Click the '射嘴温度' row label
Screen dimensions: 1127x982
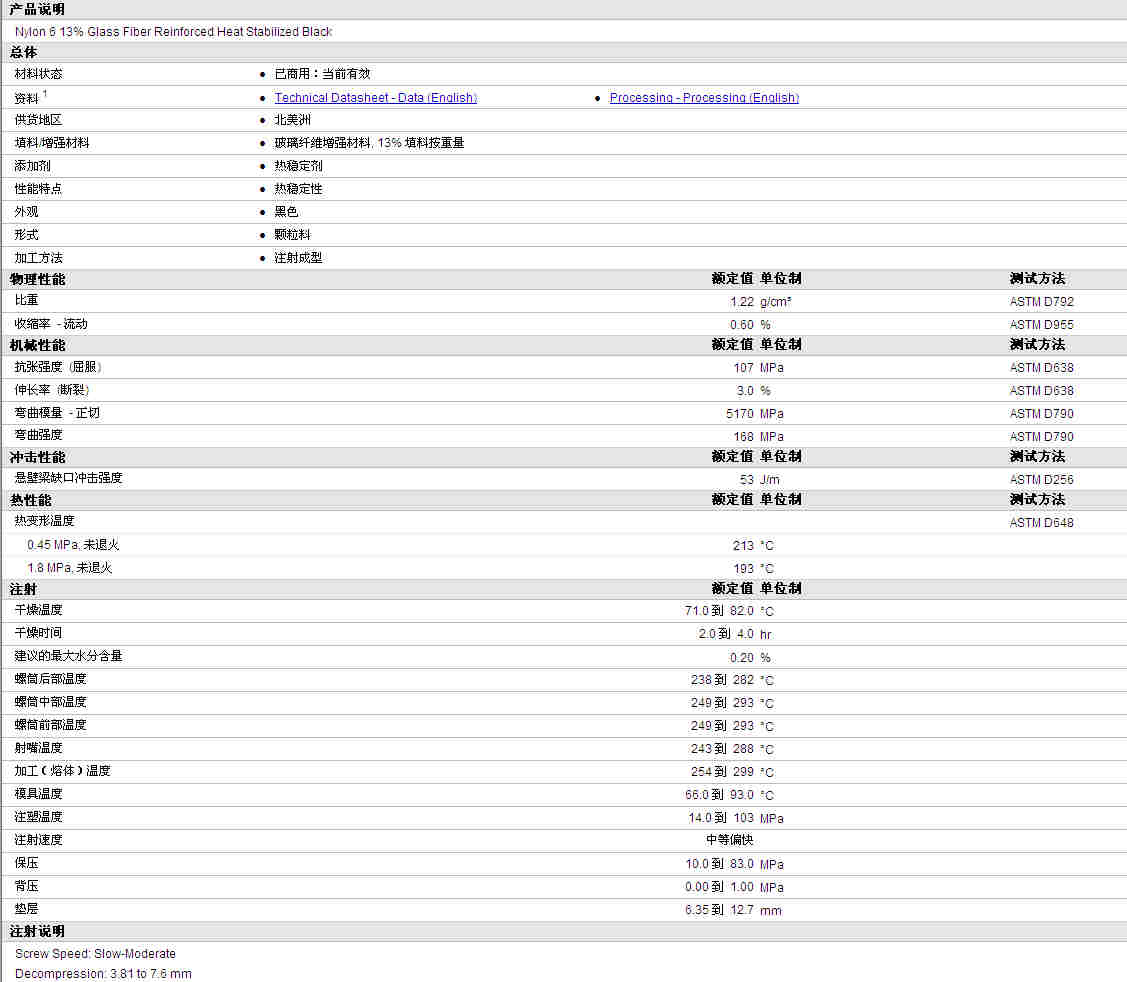[x=38, y=748]
